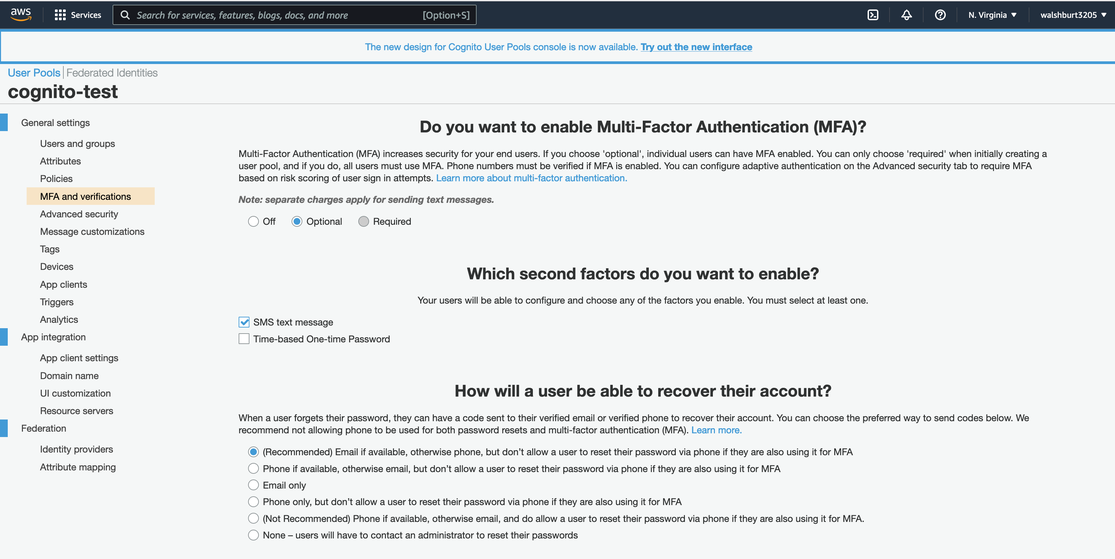Enable Time-based One-time Password checkbox
This screenshot has width=1115, height=559.
(245, 339)
